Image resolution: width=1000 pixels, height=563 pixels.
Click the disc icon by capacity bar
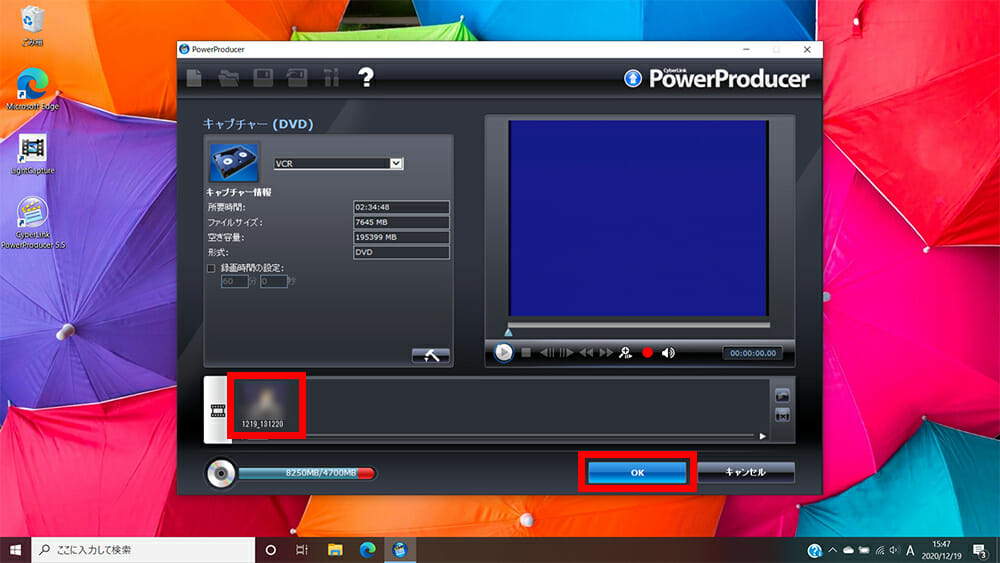point(221,474)
